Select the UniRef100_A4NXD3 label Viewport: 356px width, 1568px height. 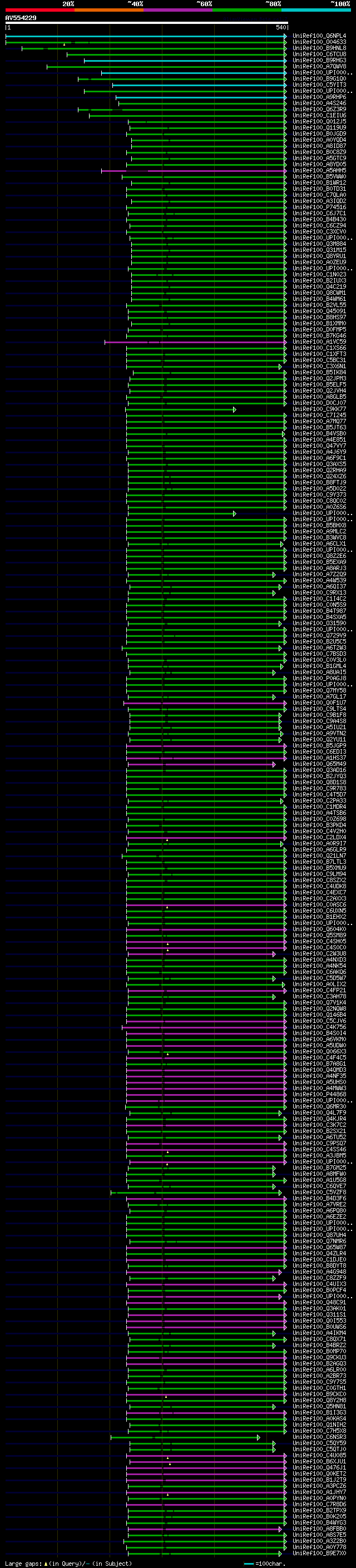tap(319, 959)
